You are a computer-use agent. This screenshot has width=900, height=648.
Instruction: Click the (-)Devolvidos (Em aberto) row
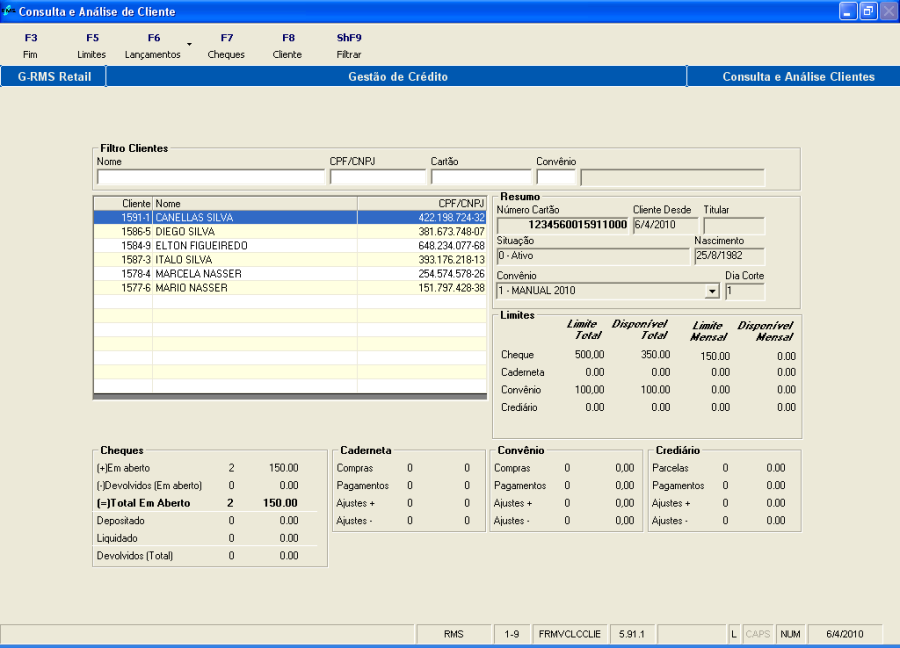[x=197, y=486]
